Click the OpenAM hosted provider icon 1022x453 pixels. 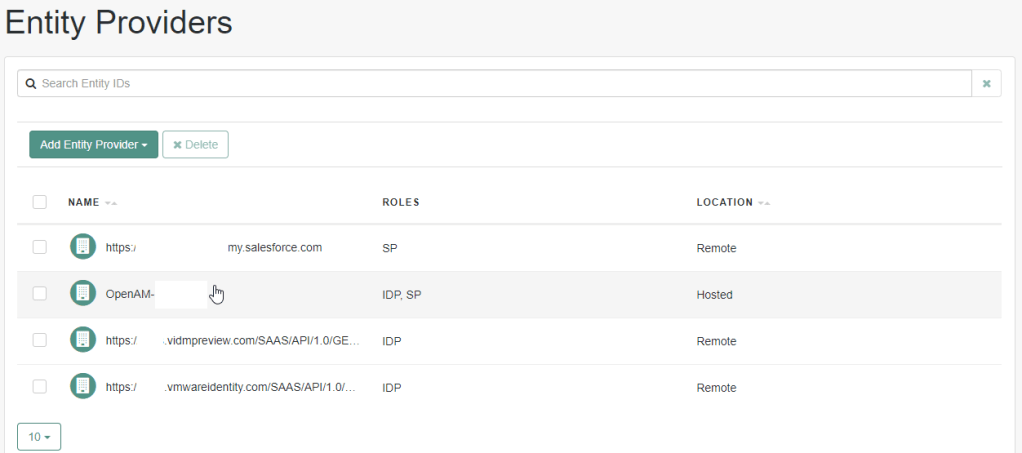83,294
